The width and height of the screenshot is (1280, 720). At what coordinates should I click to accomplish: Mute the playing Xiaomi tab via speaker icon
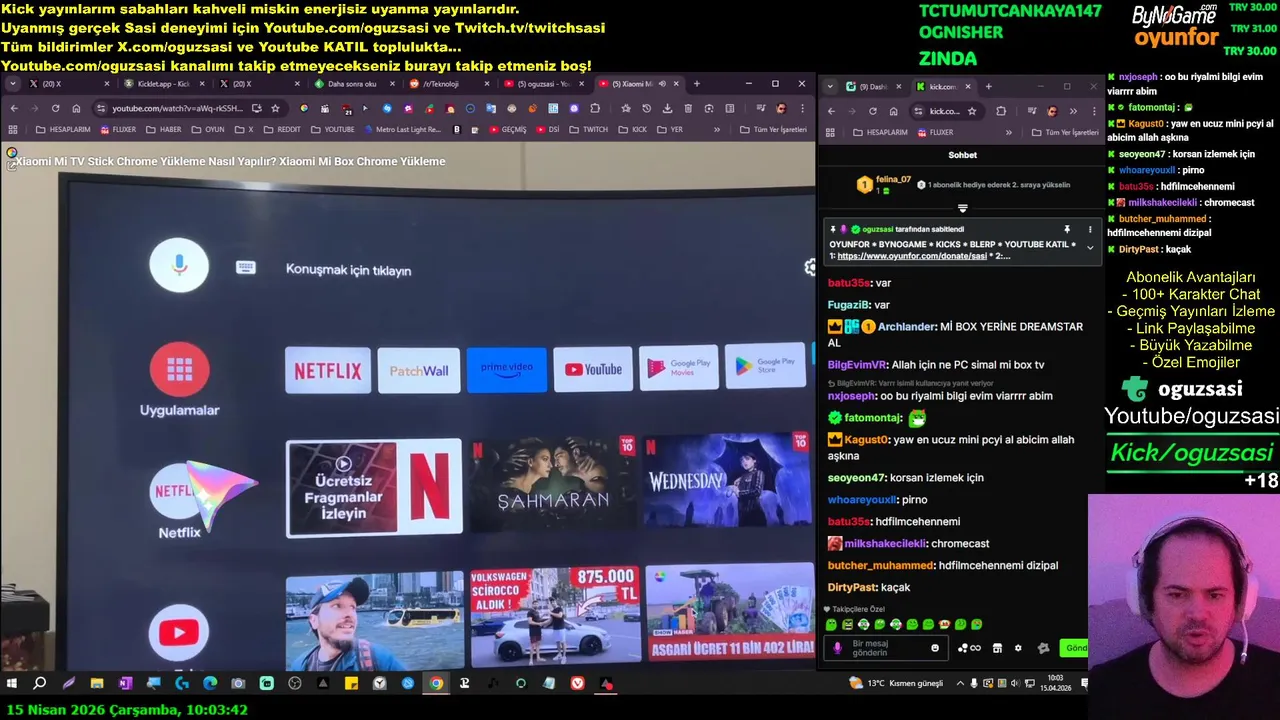coord(662,84)
